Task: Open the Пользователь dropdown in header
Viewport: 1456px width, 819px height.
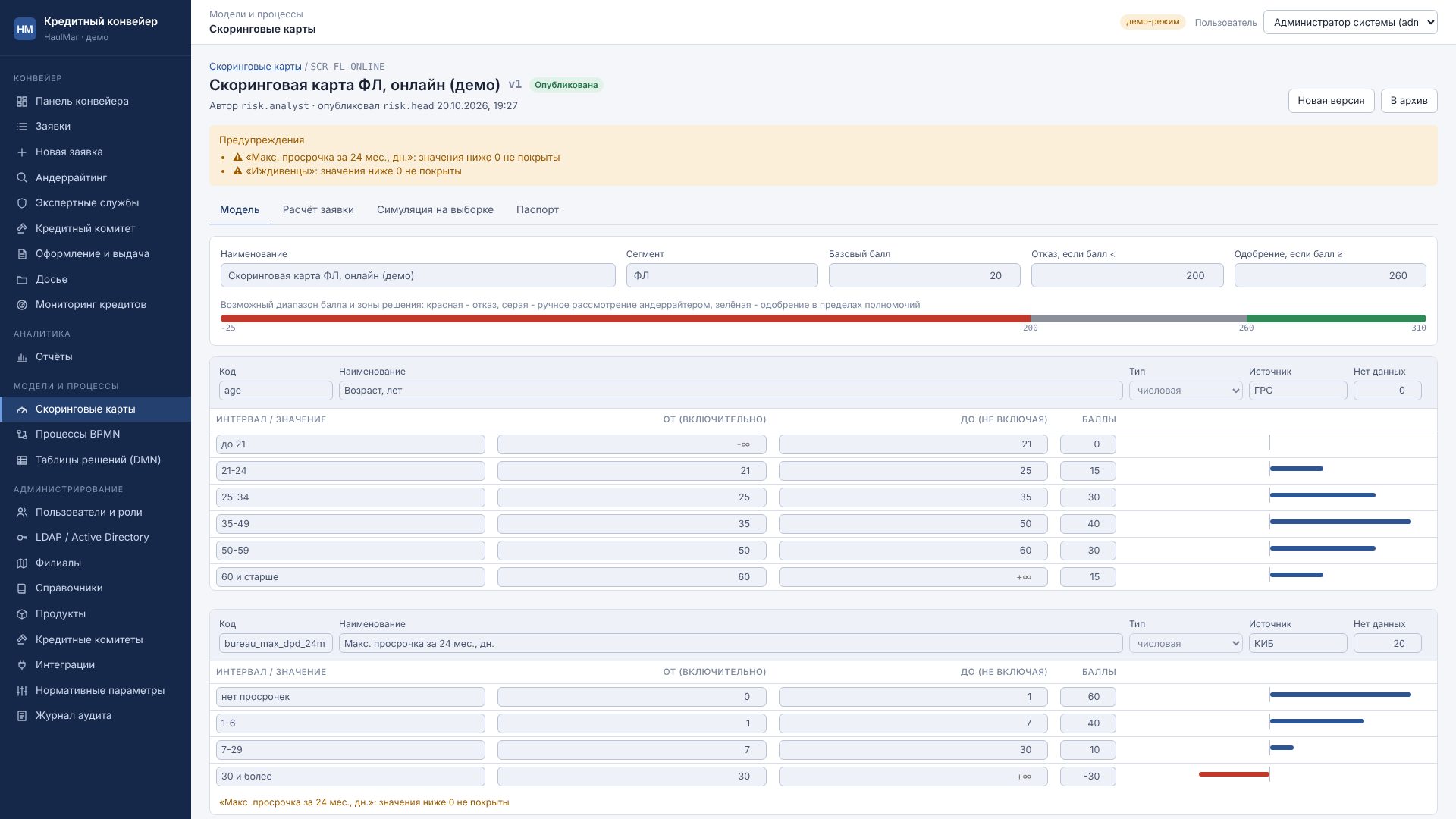Action: [1350, 22]
